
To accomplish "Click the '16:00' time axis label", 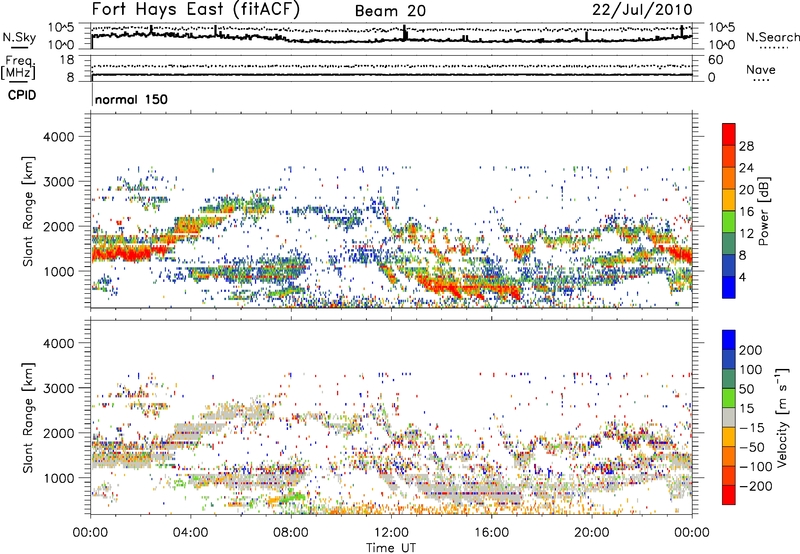I will coord(491,533).
